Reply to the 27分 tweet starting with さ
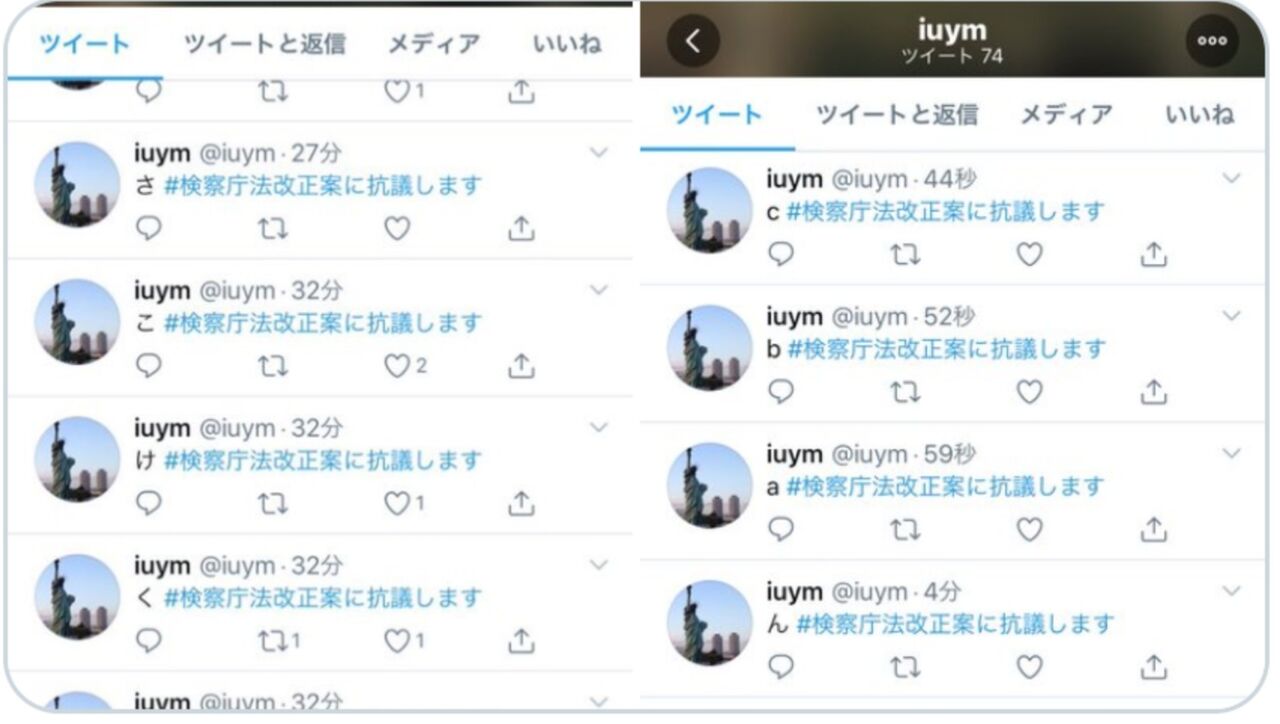The width and height of the screenshot is (1280, 724). pos(148,229)
